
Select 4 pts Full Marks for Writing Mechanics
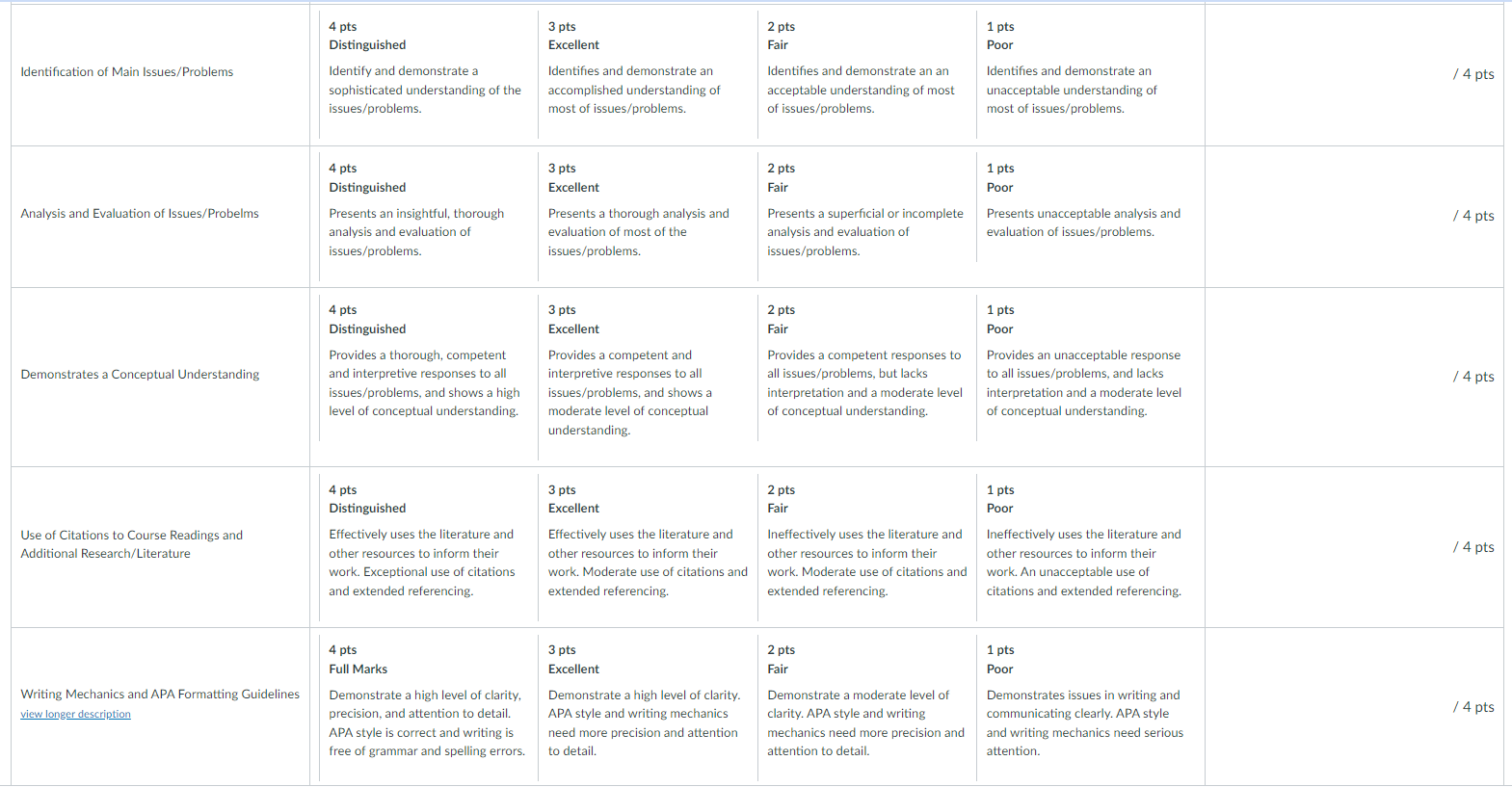[429, 708]
